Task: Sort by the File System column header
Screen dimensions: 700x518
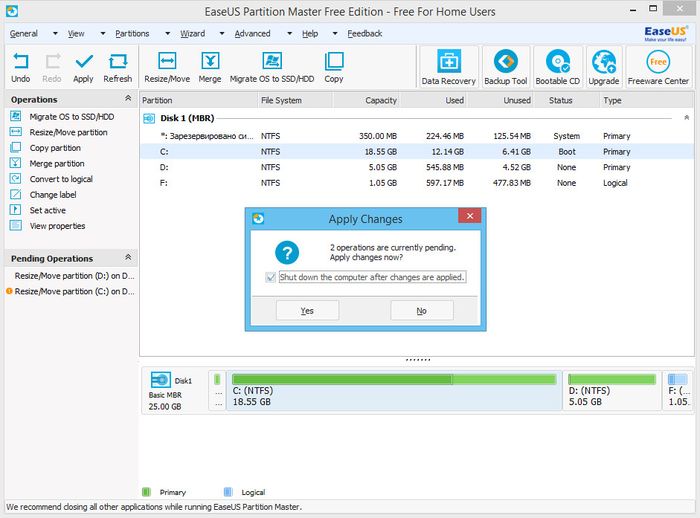Action: coord(296,100)
